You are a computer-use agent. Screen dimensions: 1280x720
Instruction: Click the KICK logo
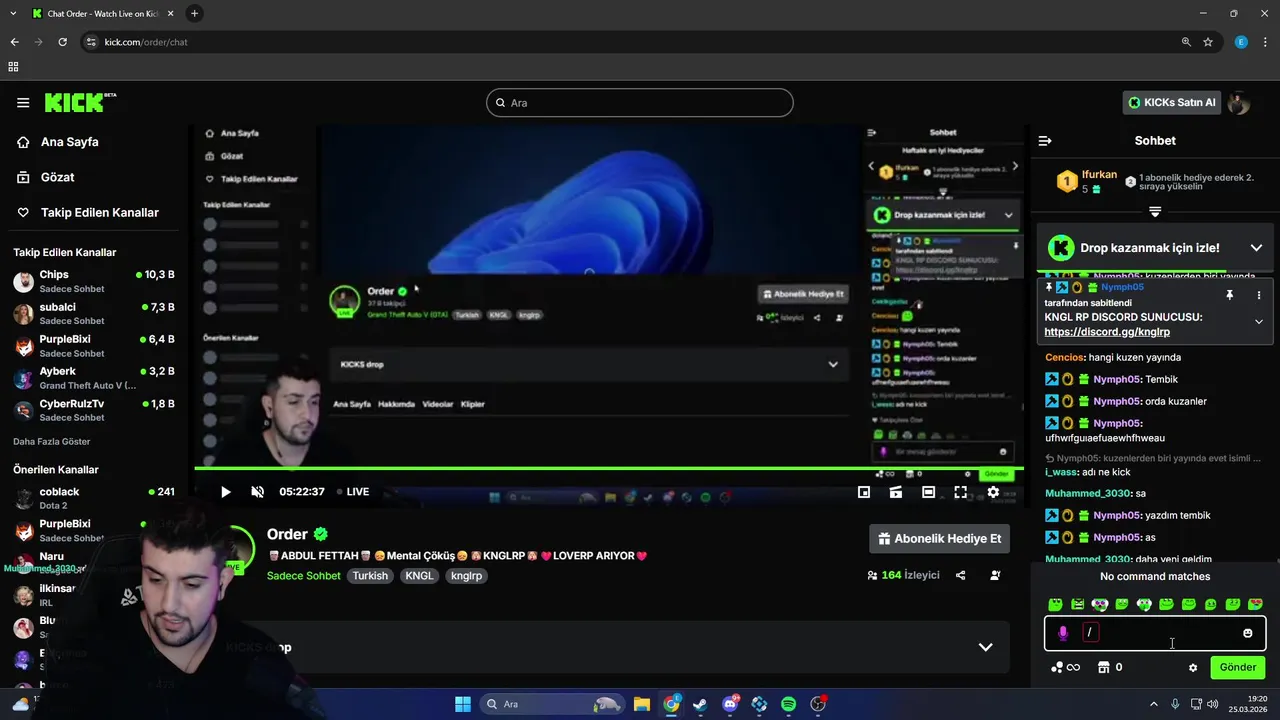click(80, 102)
